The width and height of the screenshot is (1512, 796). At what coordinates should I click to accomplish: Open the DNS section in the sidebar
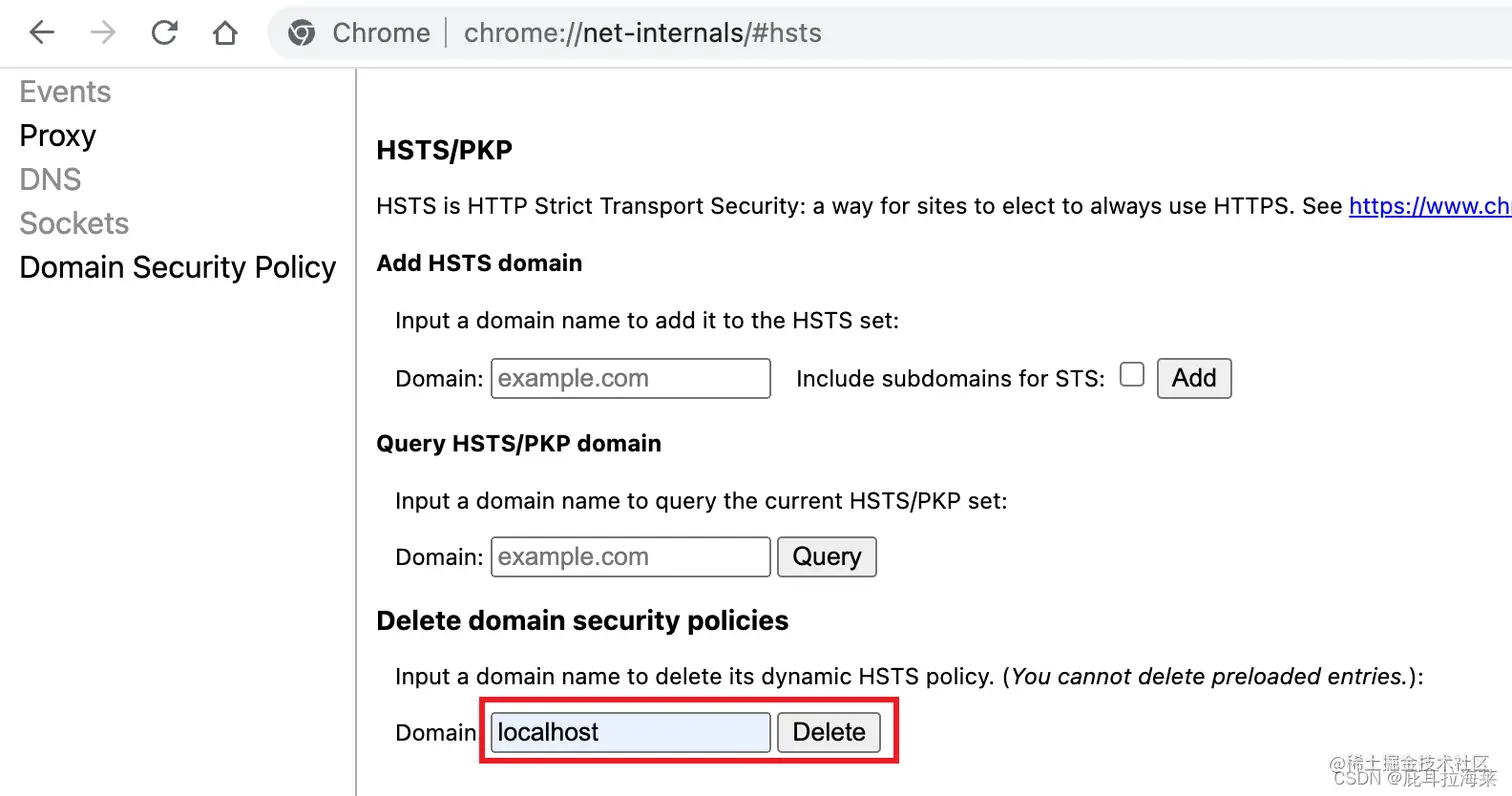pos(50,180)
